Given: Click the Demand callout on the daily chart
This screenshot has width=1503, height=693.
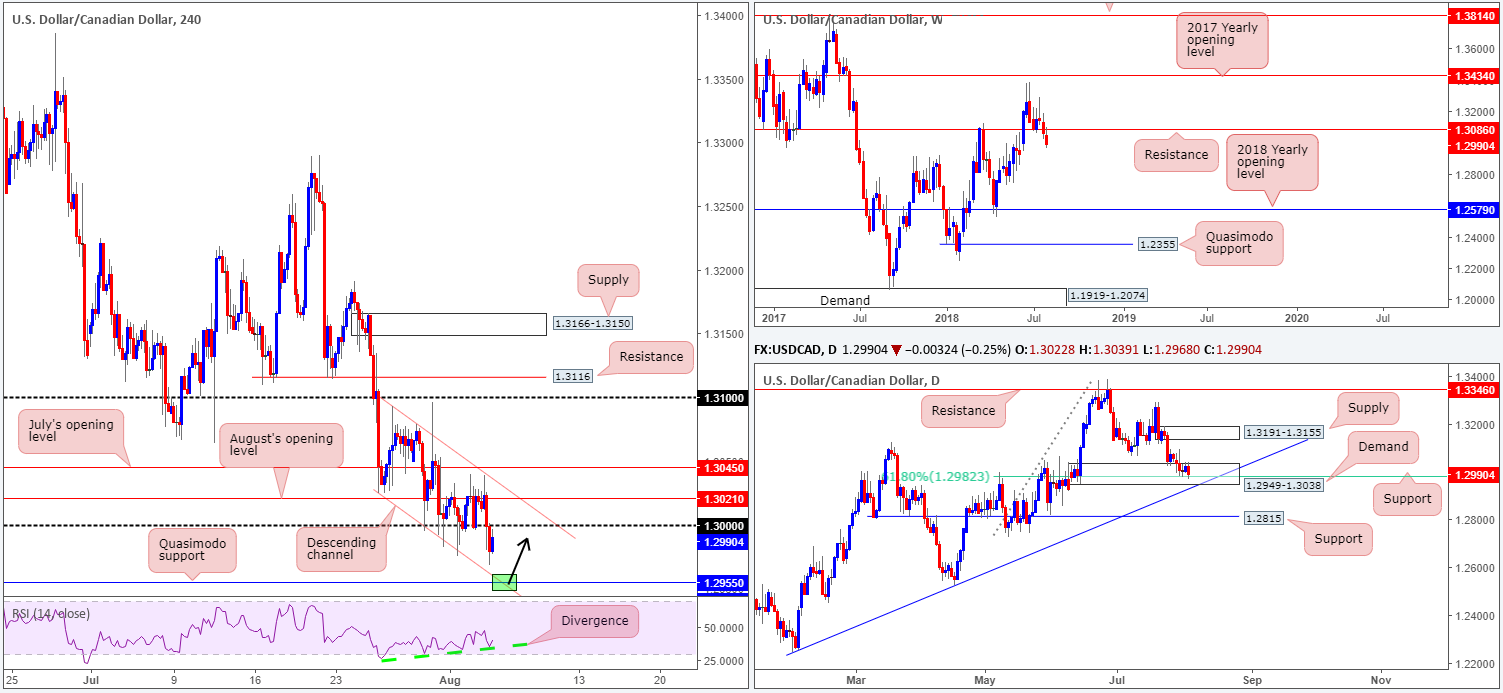Looking at the screenshot, I should [x=1384, y=447].
